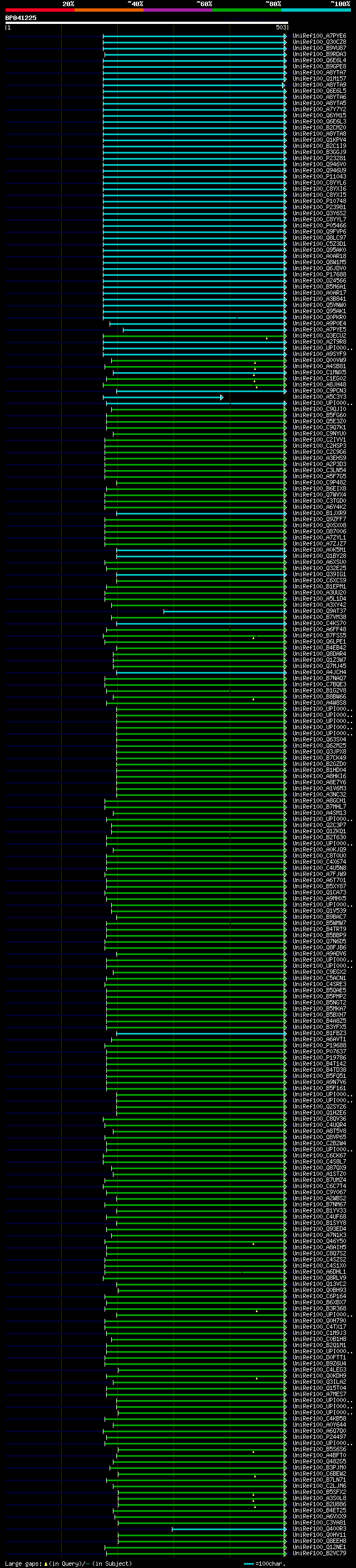Image resolution: width=356 pixels, height=1568 pixels.
Task: Select hit UniRef100_A9SYF9
Action: [319, 354]
